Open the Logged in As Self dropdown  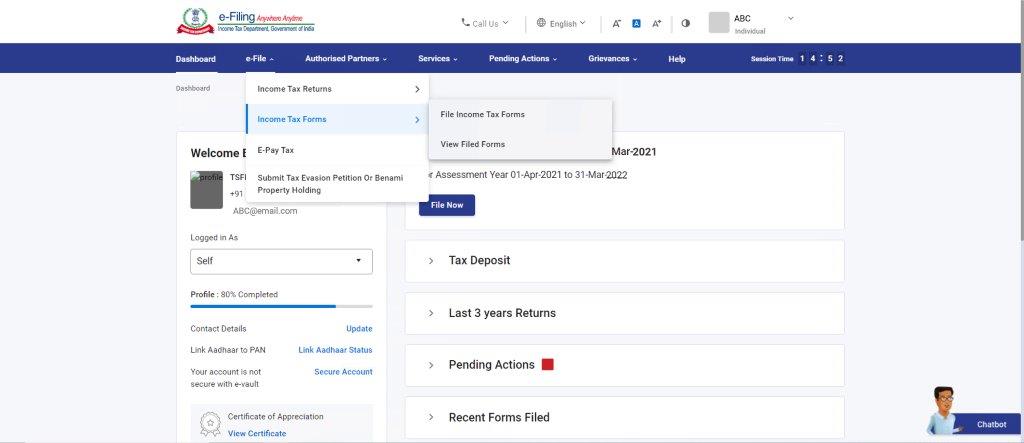coord(281,261)
